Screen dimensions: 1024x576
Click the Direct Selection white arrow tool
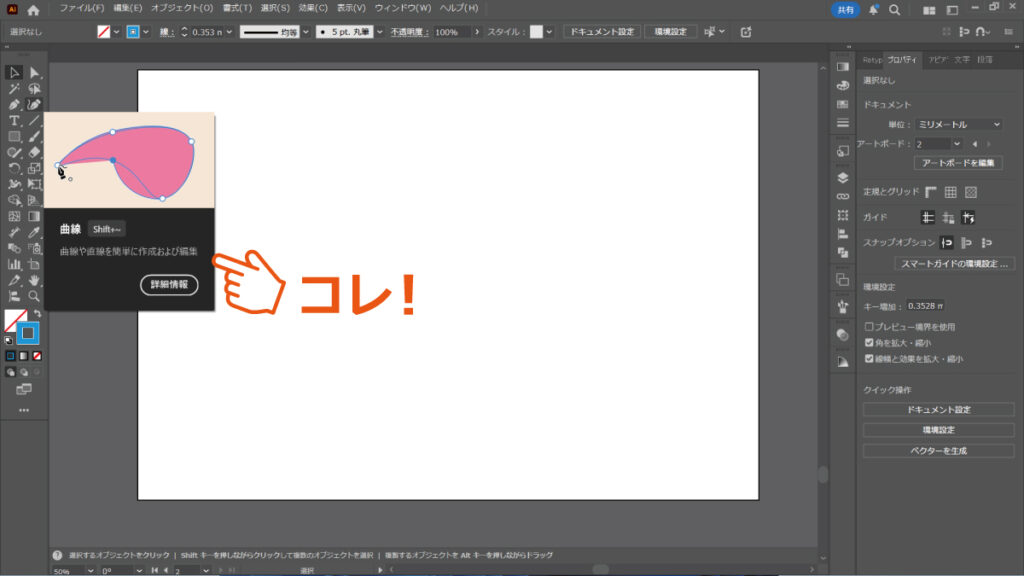tap(34, 72)
